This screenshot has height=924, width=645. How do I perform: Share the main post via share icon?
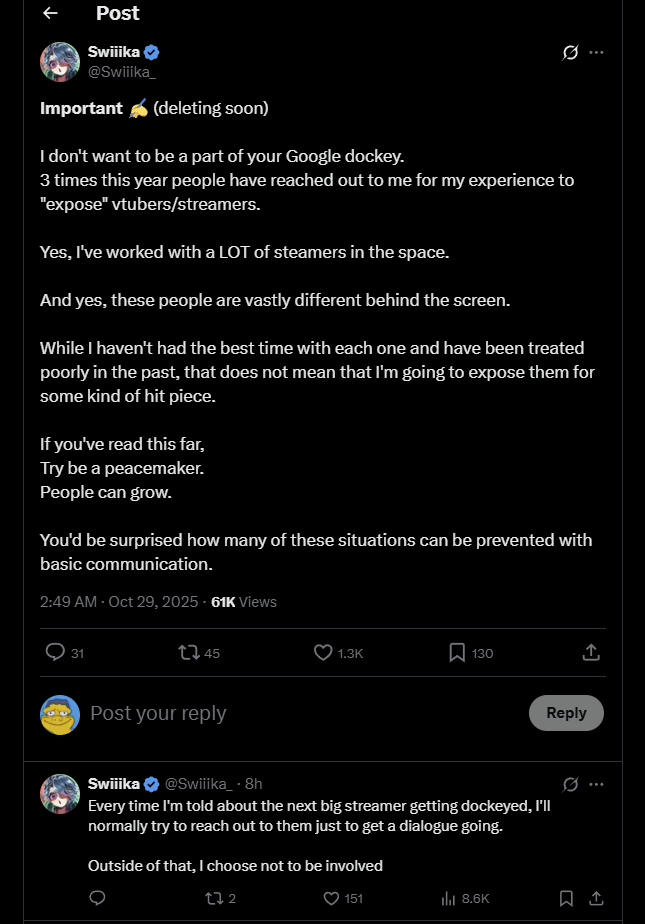tap(591, 653)
